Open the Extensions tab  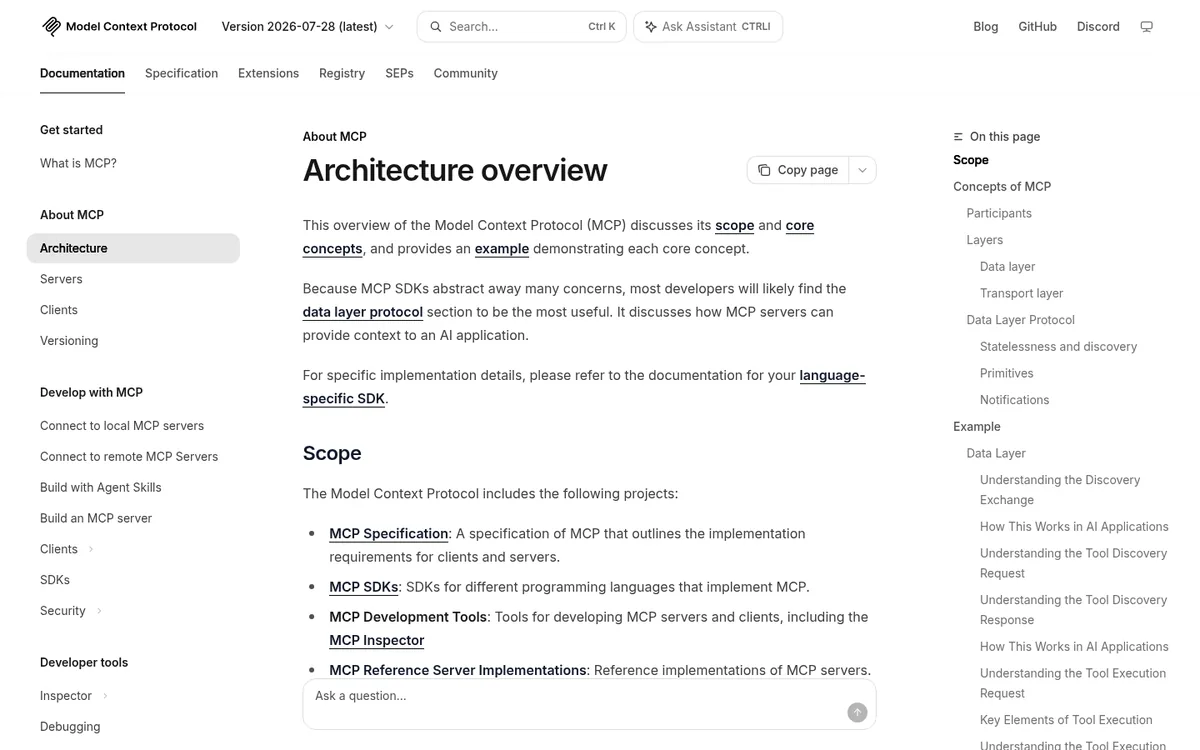[x=268, y=73]
